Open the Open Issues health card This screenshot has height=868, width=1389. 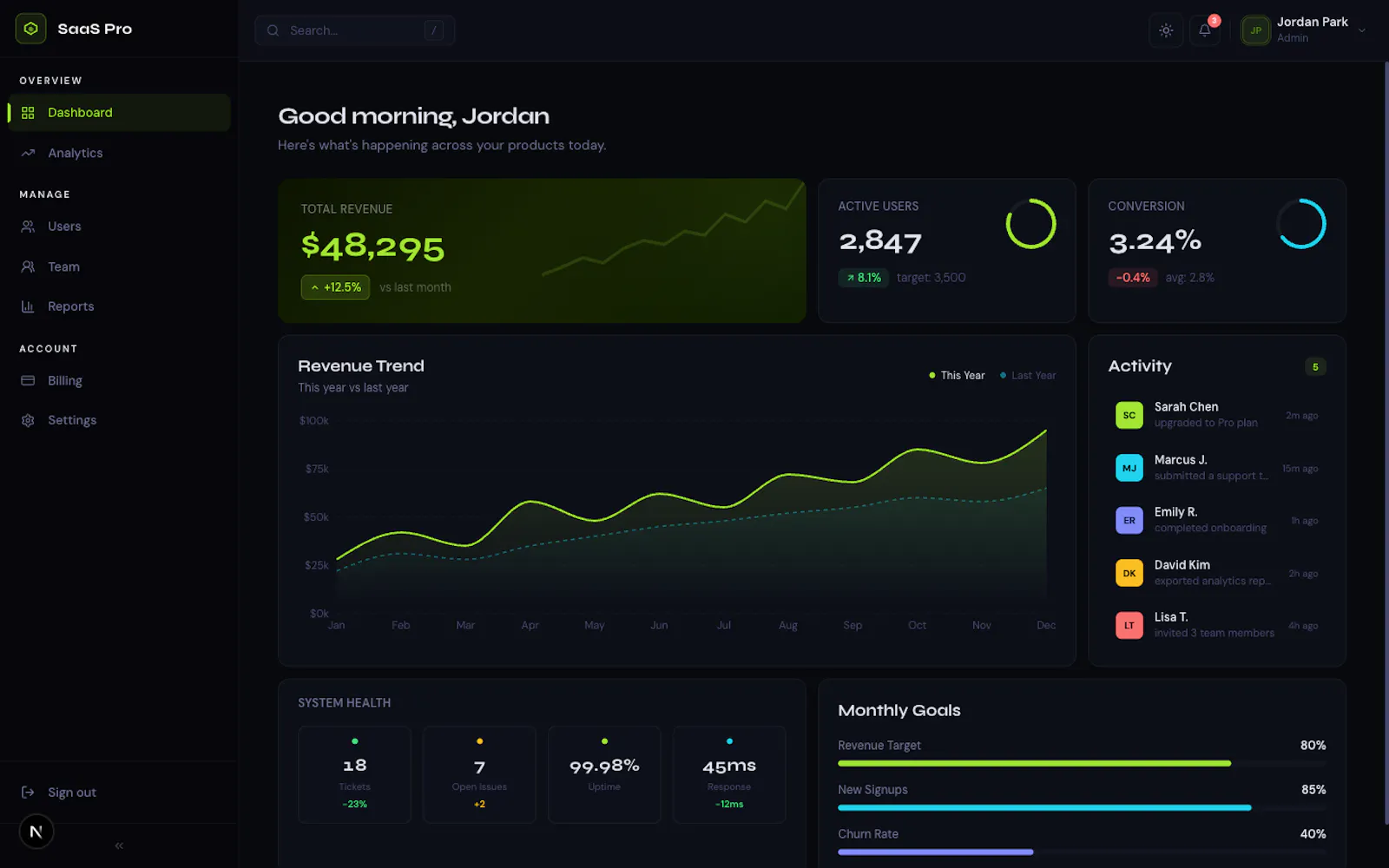point(479,774)
